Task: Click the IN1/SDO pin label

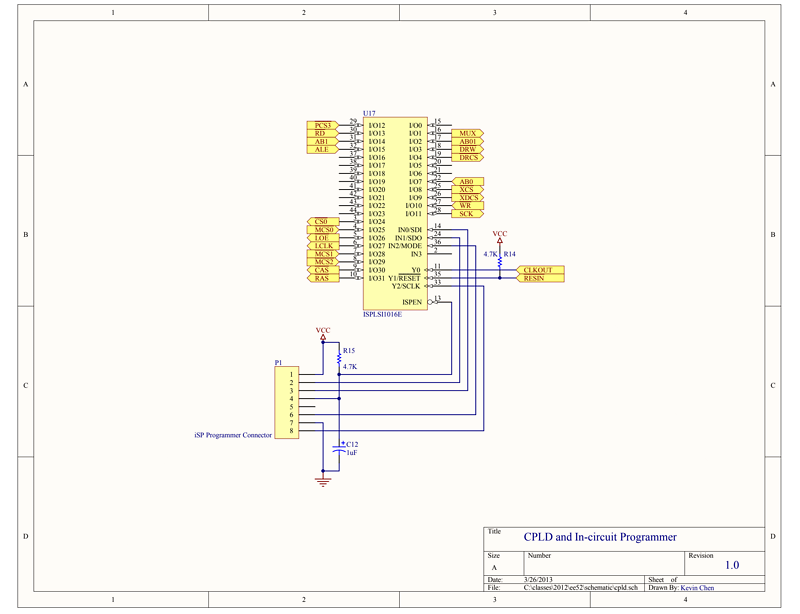Action: [409, 238]
